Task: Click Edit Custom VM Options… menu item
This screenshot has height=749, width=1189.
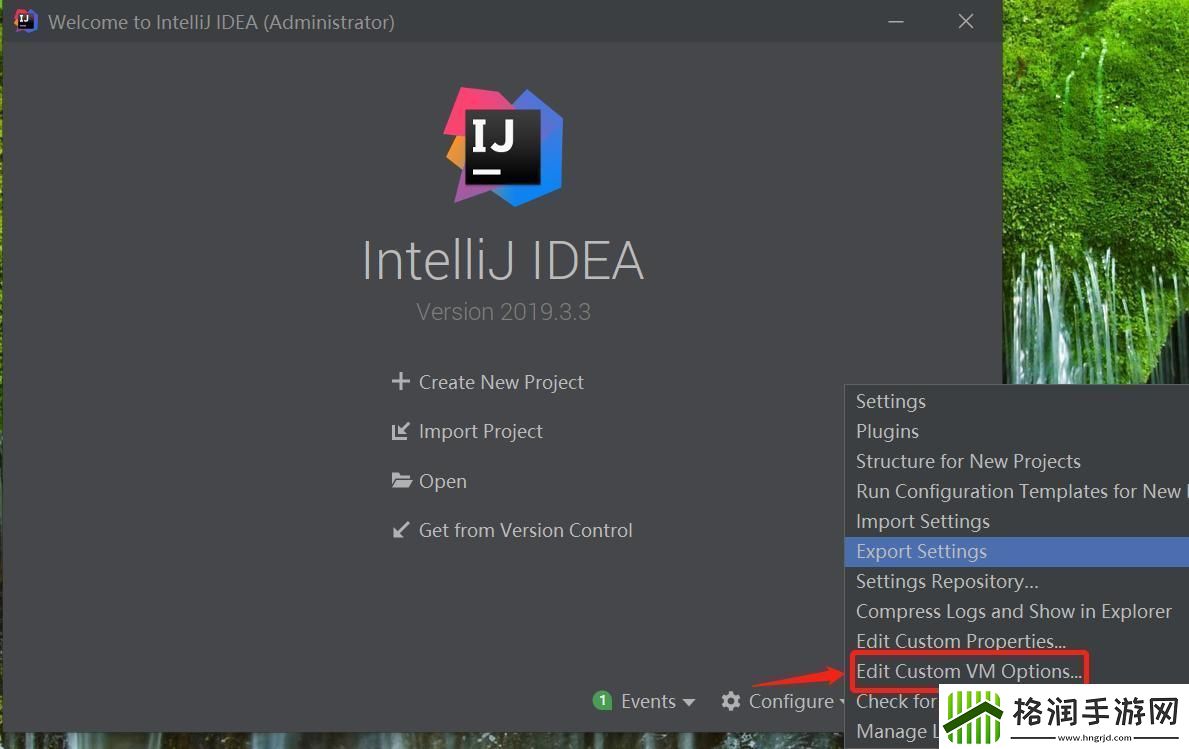Action: (x=968, y=671)
